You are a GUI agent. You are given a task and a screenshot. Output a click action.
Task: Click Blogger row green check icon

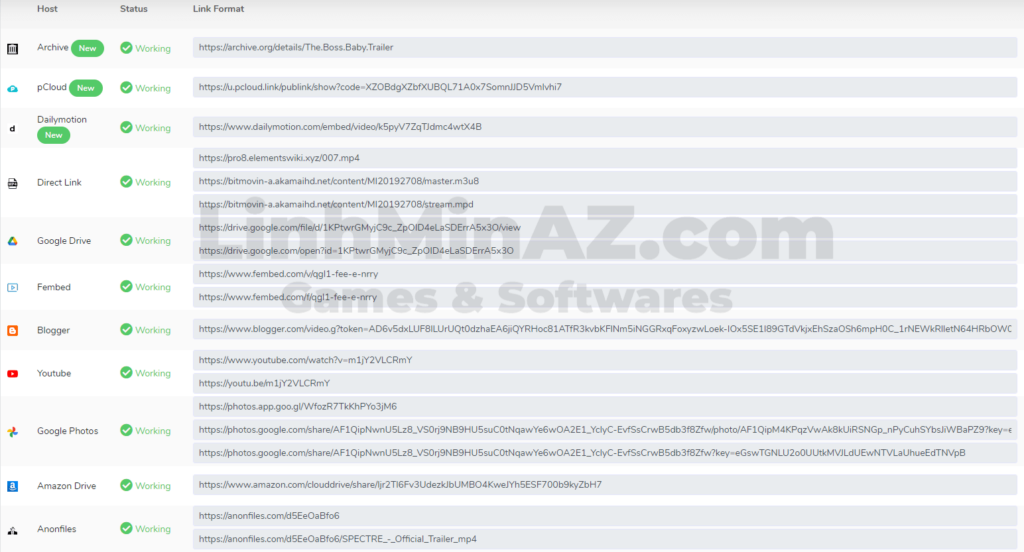click(126, 329)
